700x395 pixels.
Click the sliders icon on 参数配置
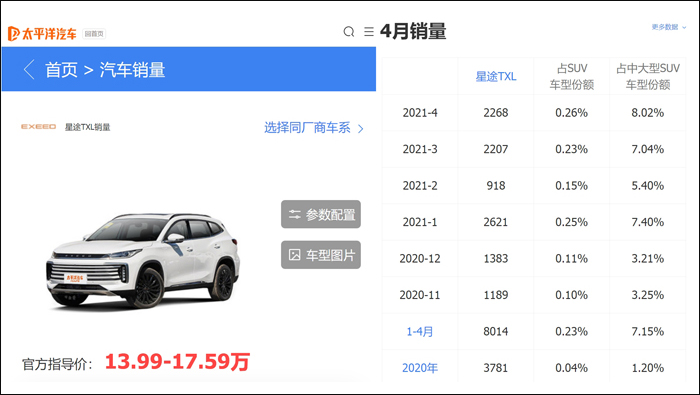click(295, 215)
